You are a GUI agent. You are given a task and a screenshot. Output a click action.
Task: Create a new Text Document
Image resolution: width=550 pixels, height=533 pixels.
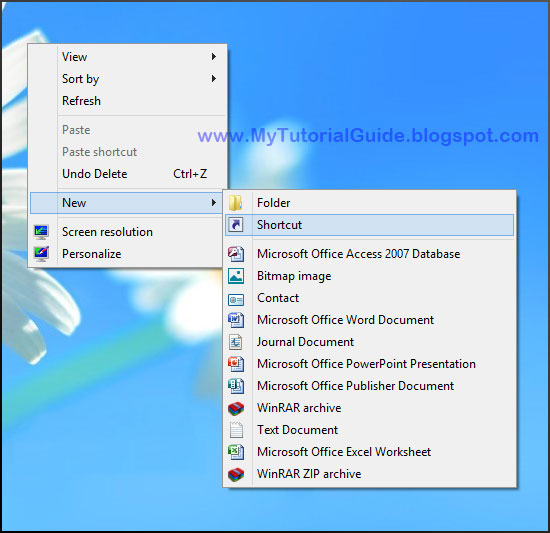370,430
